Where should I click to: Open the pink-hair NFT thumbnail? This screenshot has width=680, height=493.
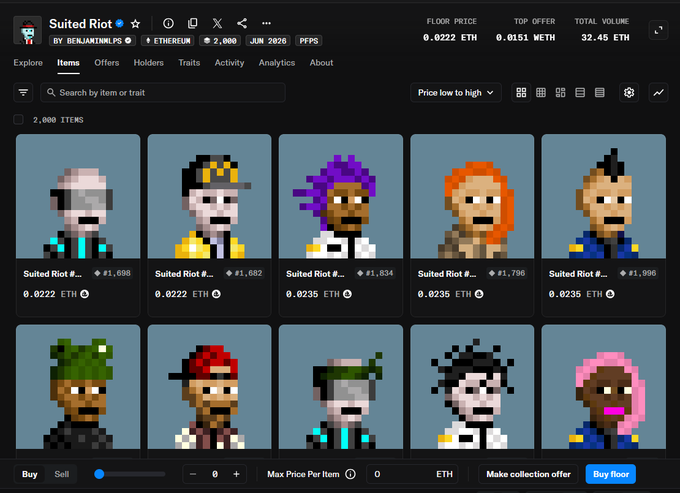pos(604,387)
